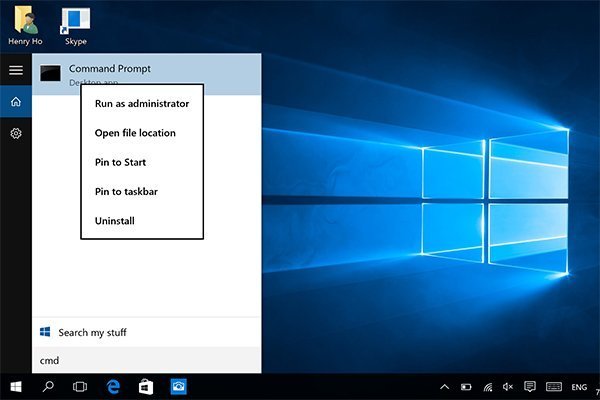Open the Windows Start button
This screenshot has height=400, width=600.
pyautogui.click(x=16, y=386)
